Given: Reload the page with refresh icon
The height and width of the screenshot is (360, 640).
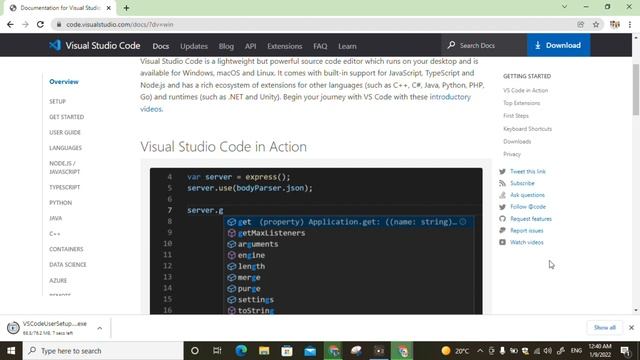Looking at the screenshot, I should click(40, 24).
